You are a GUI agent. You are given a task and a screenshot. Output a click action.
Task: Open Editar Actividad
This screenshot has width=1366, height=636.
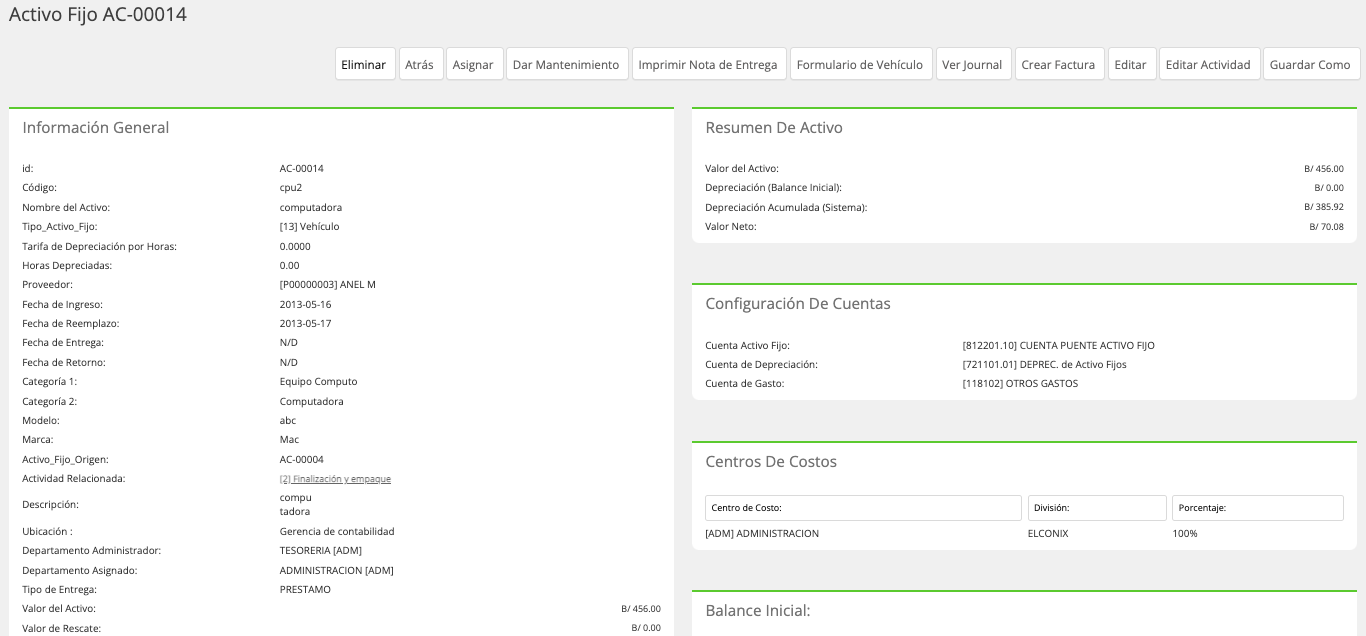click(x=1209, y=64)
